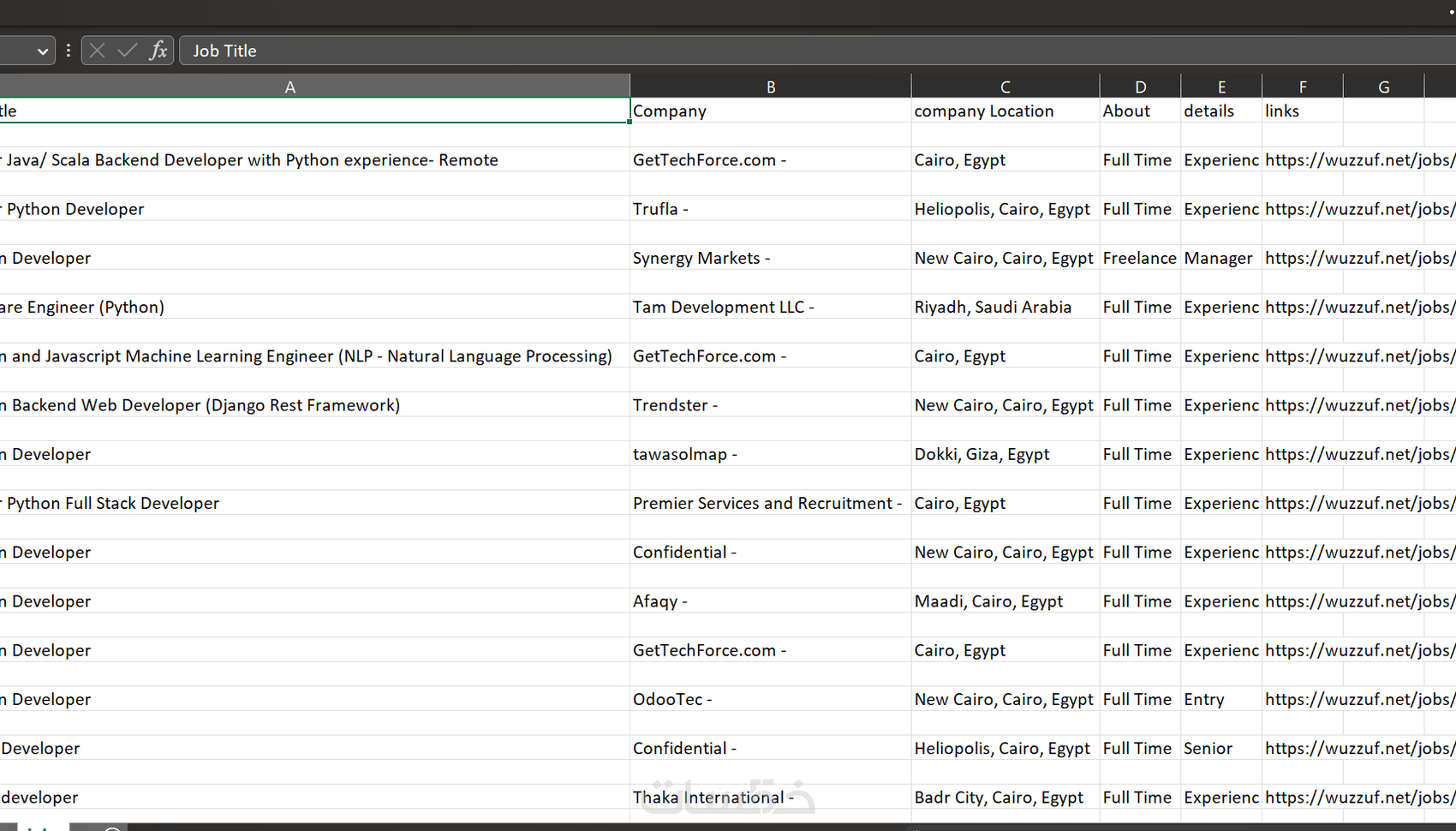The width and height of the screenshot is (1456, 831).
Task: Open the wuzzuf link in the Trufla row
Action: pyautogui.click(x=1358, y=209)
